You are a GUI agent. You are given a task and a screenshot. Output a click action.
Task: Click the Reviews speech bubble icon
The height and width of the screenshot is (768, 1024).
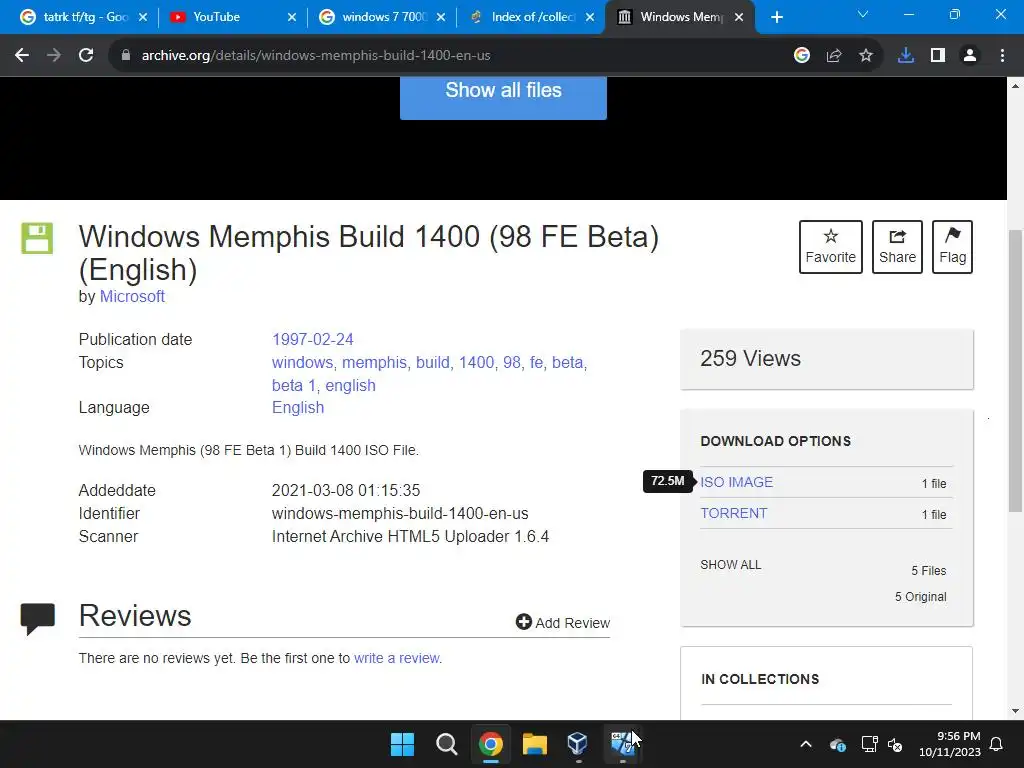[38, 618]
